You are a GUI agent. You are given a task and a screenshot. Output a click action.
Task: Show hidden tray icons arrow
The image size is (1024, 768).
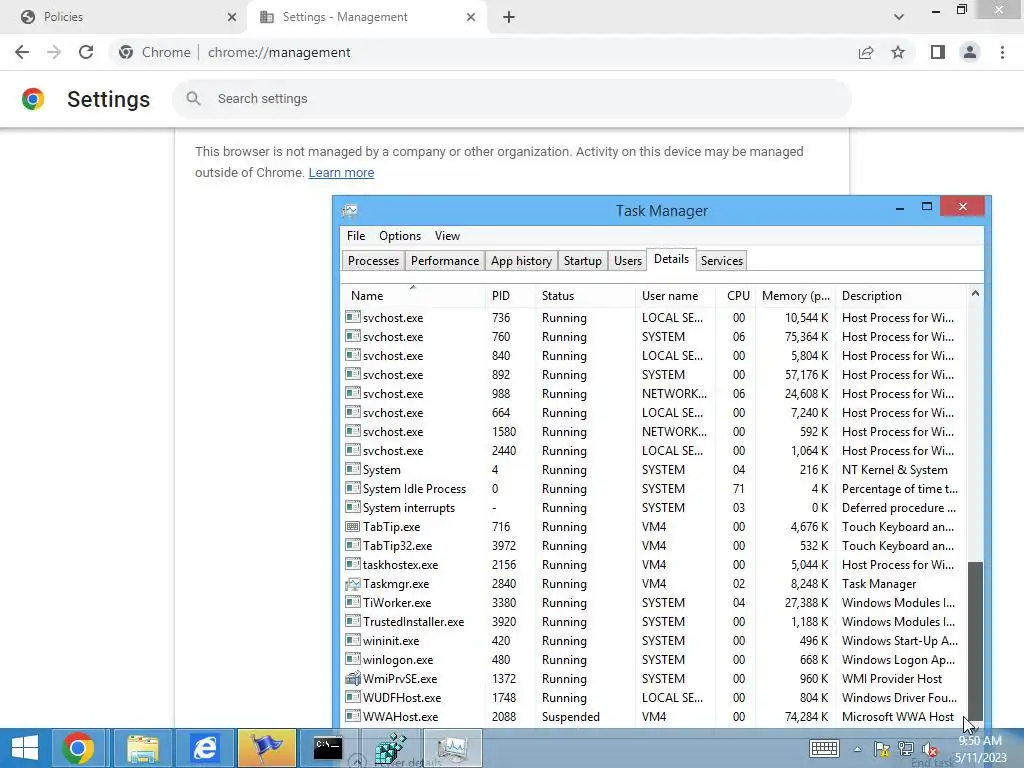pyautogui.click(x=857, y=749)
